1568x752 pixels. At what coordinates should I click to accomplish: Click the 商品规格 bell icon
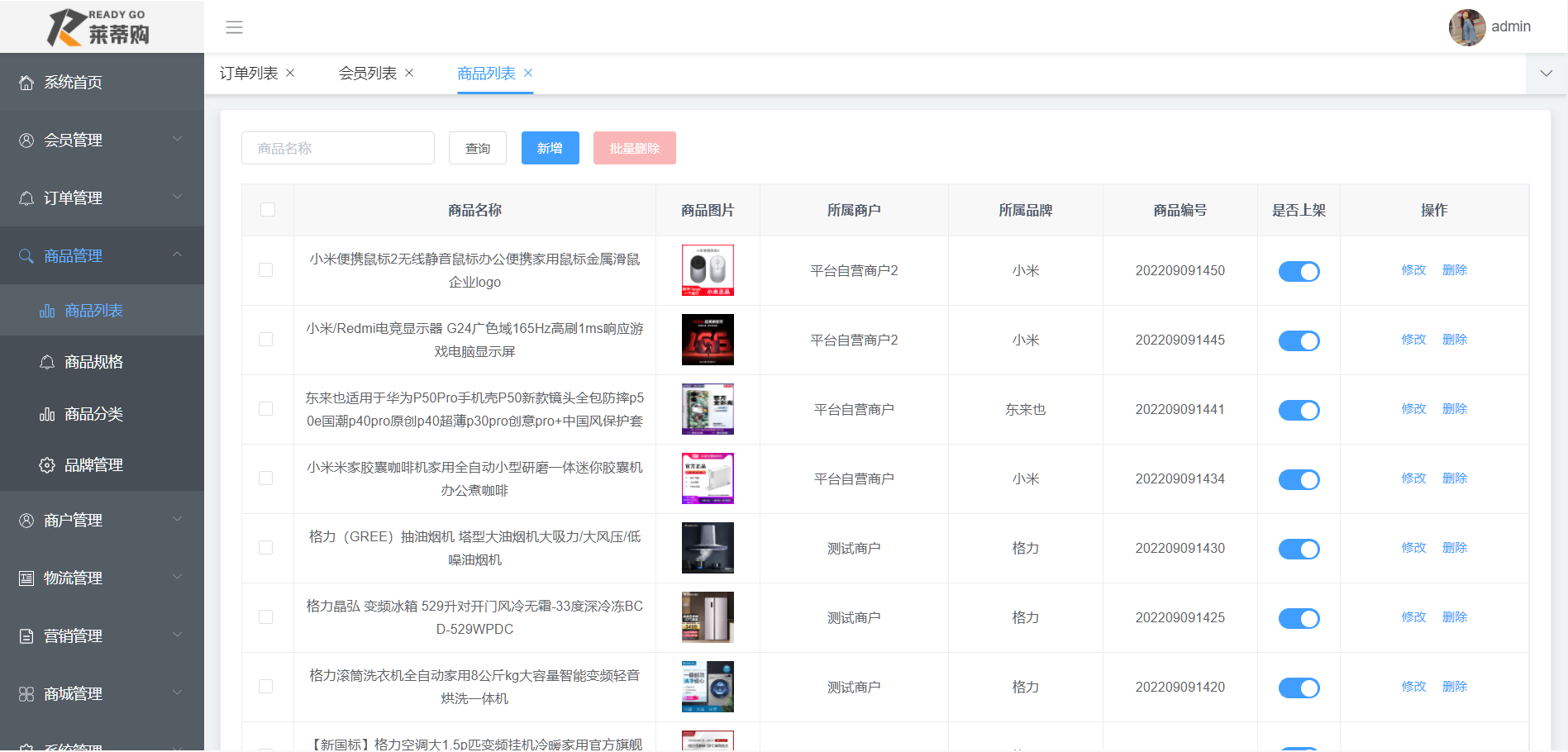point(47,362)
